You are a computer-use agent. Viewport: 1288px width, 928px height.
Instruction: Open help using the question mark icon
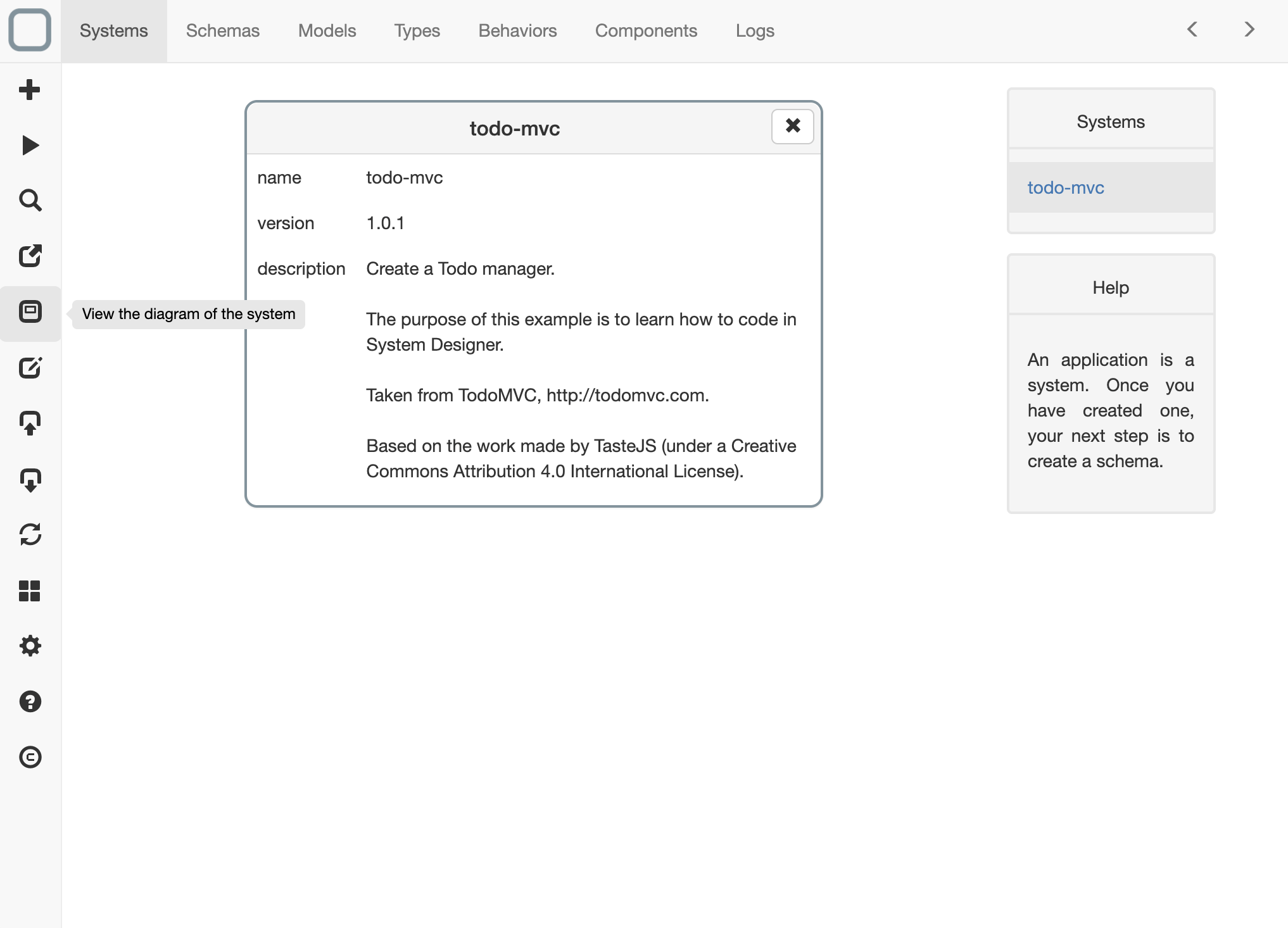coord(30,701)
